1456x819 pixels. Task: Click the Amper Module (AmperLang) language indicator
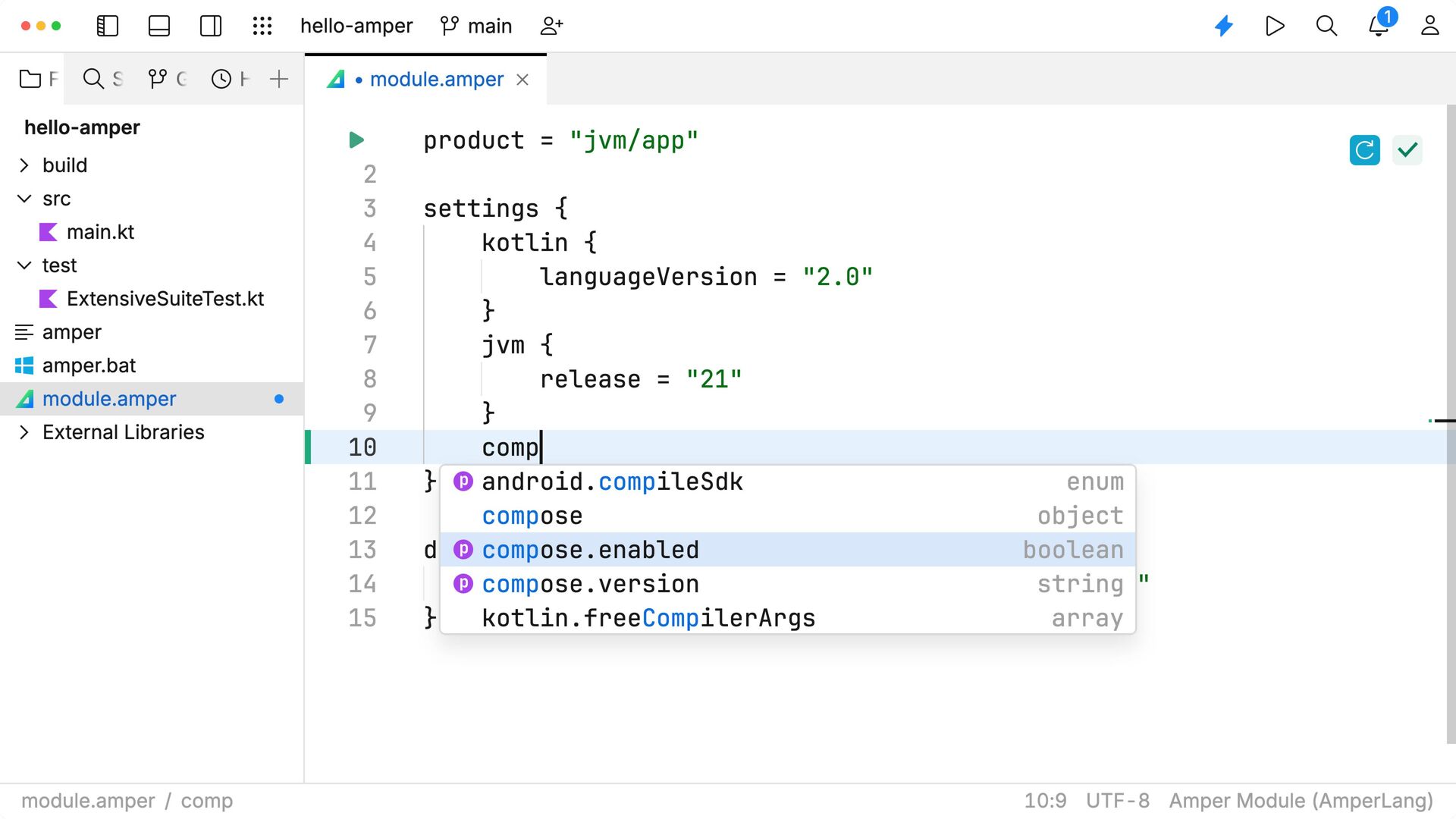click(1301, 801)
